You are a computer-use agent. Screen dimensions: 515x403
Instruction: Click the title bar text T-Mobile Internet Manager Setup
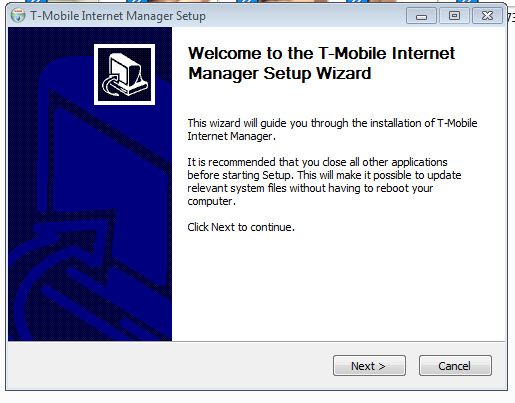118,16
